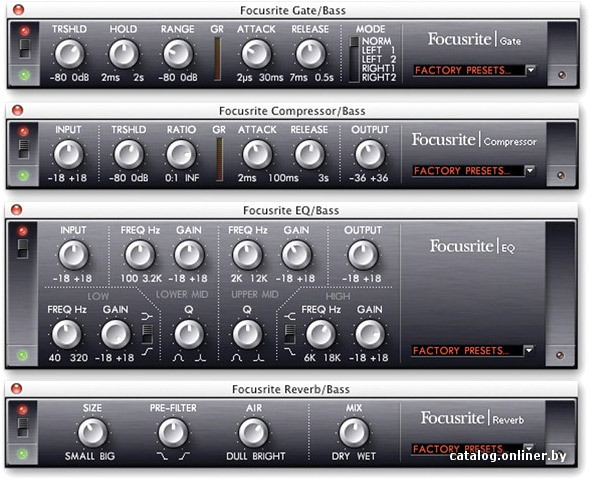Click the Focusrite Gate/Bass title bar
589x479 pixels.
(x=293, y=10)
